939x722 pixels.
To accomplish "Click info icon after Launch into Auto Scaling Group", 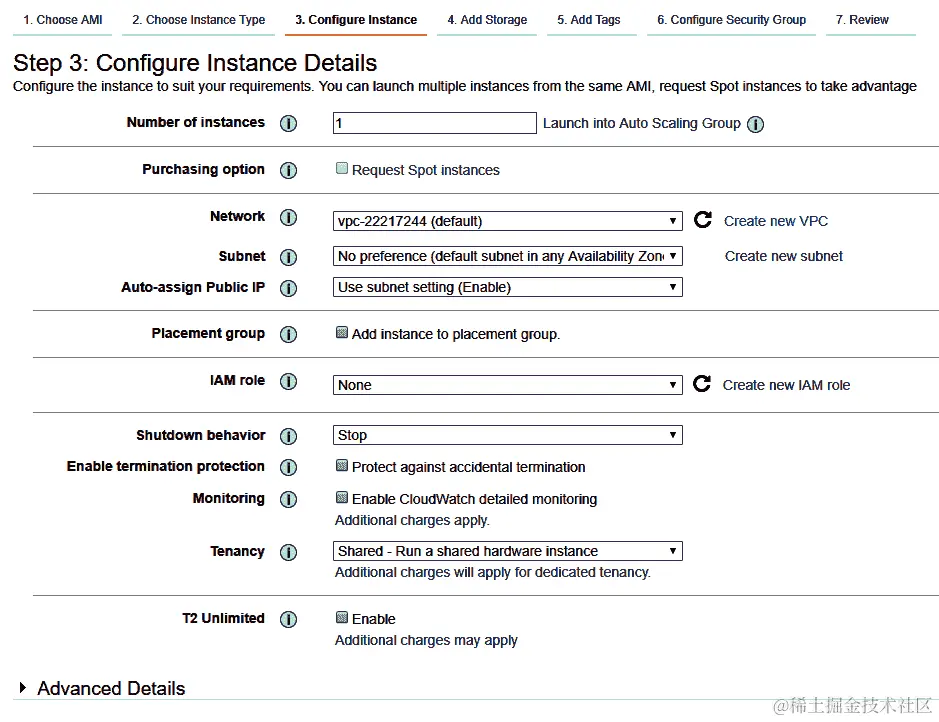I will click(x=756, y=124).
